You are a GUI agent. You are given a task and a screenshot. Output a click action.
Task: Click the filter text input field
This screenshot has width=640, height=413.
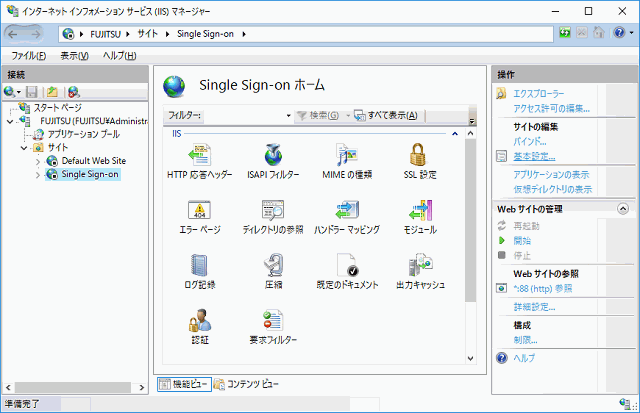click(x=244, y=116)
